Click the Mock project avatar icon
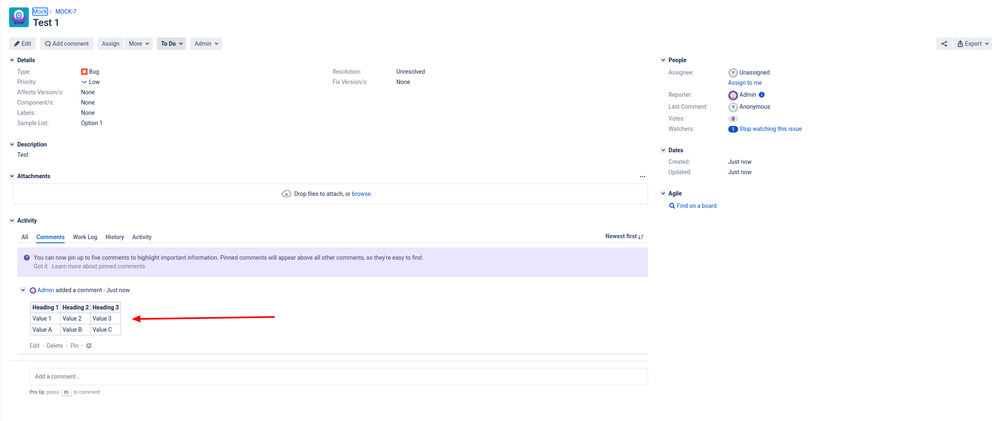Viewport: 999px width, 421px height. pos(18,17)
